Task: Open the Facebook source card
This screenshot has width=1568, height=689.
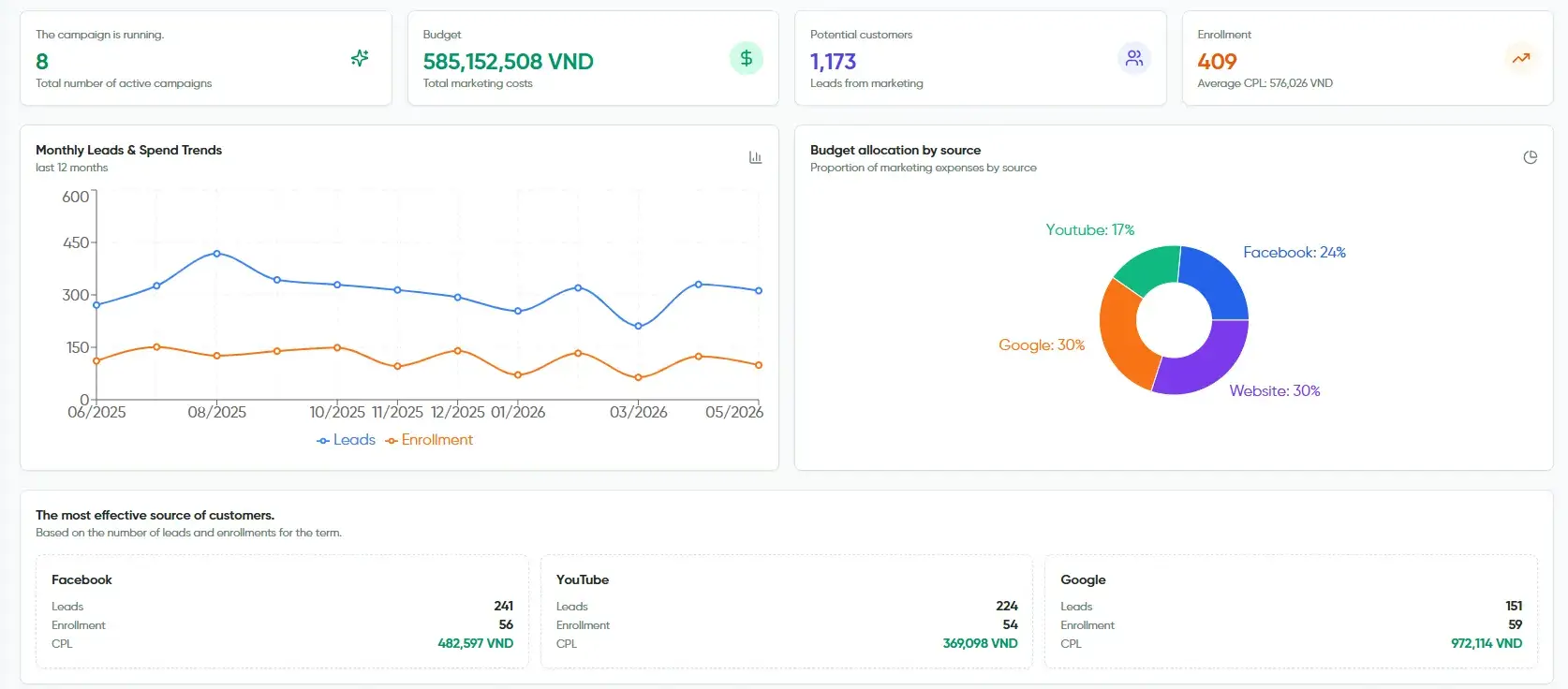Action: (x=282, y=611)
